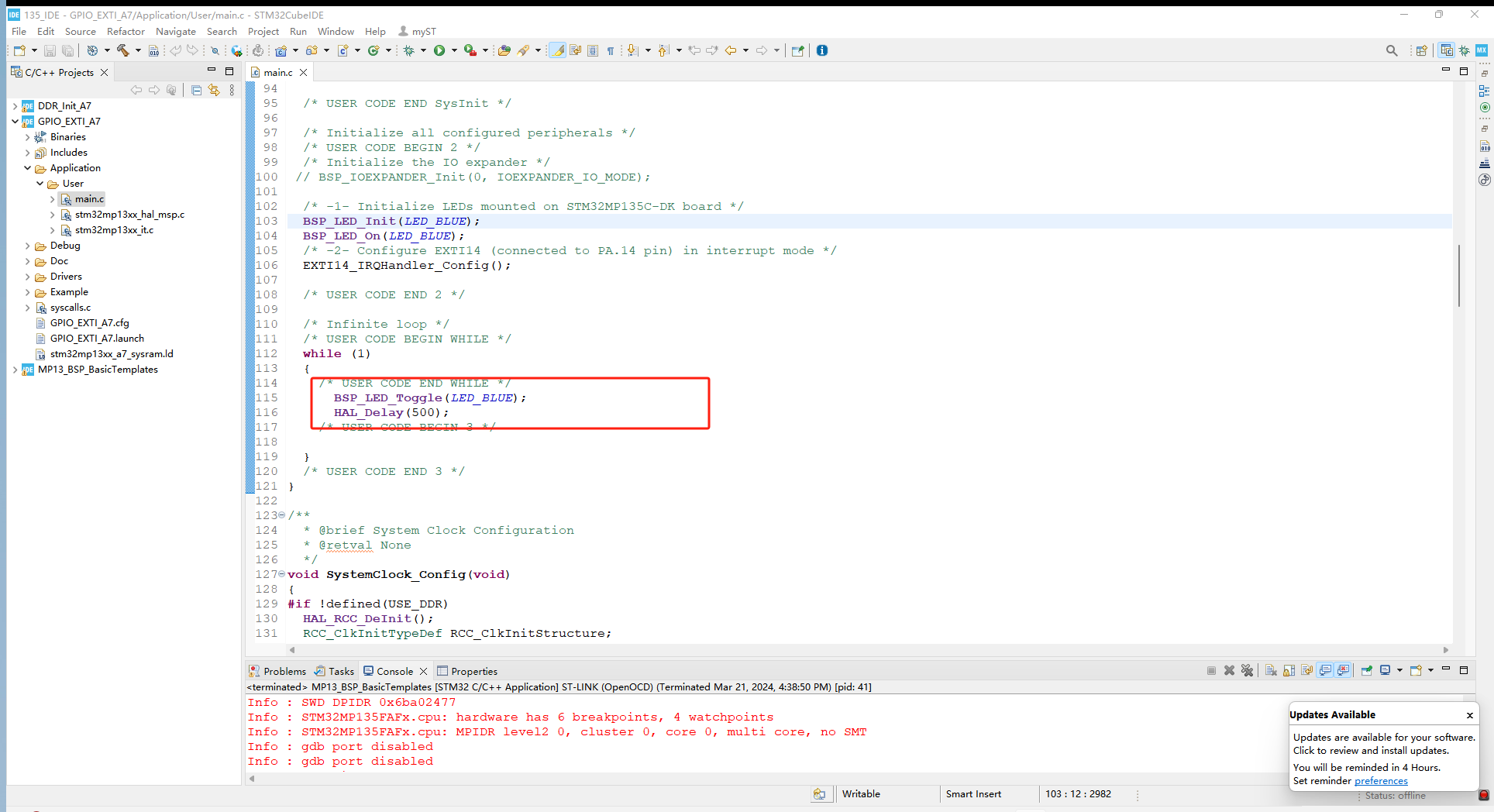Open the Project menu
The height and width of the screenshot is (812, 1494).
pos(263,31)
